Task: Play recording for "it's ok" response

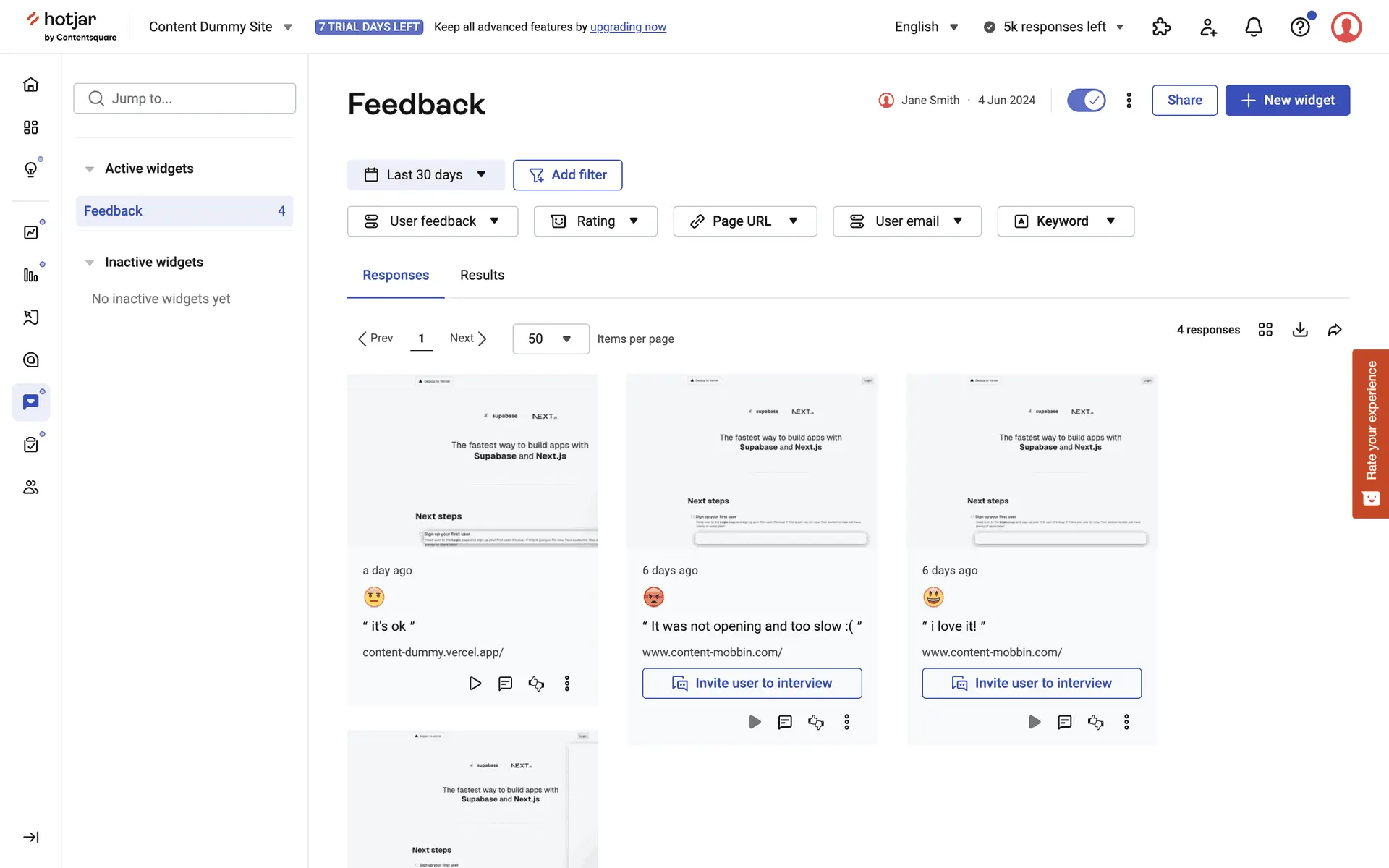Action: pos(475,684)
